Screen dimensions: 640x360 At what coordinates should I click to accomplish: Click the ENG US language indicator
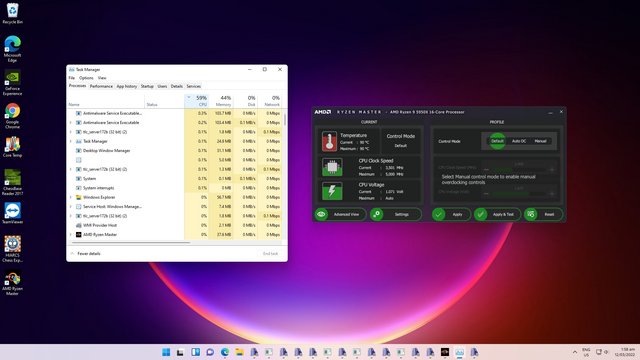coord(586,352)
